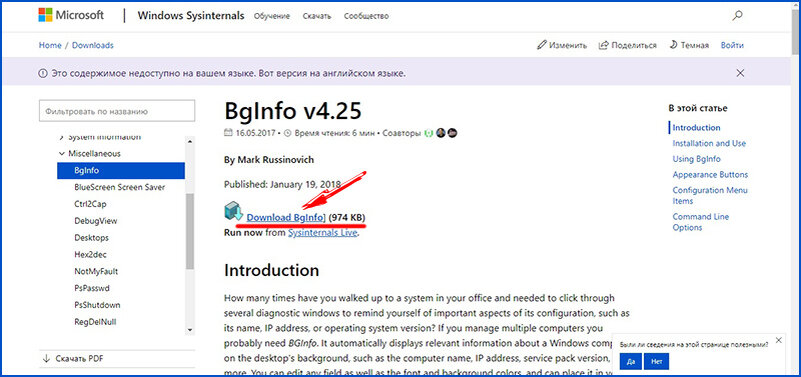The height and width of the screenshot is (377, 801).
Task: Select PsPasswd in the sidebar
Action: click(x=92, y=288)
